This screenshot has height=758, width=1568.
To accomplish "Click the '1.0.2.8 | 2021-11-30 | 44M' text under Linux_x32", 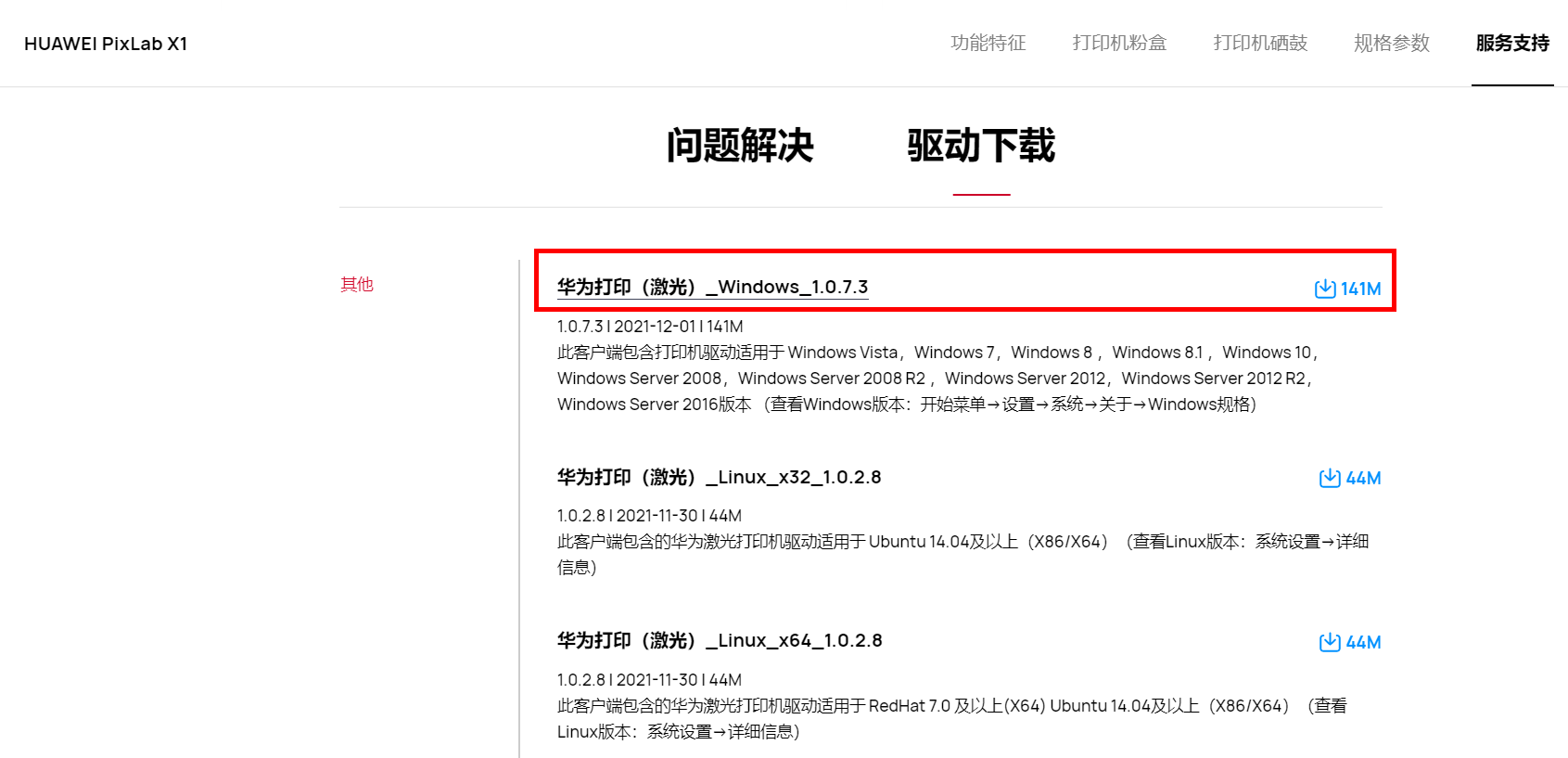I will click(x=649, y=516).
